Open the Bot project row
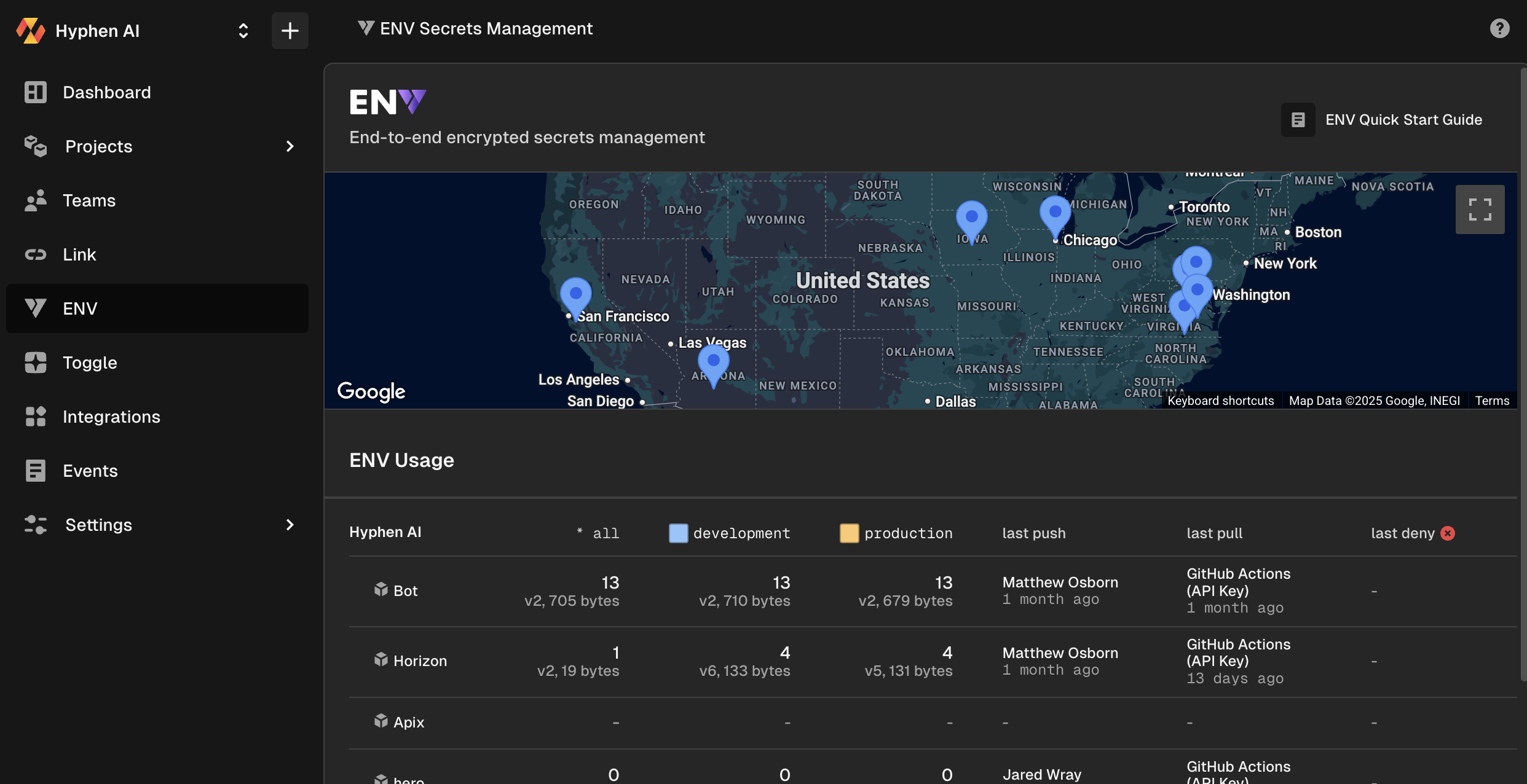Screen dimensions: 1527x784 pyautogui.click(x=933, y=591)
